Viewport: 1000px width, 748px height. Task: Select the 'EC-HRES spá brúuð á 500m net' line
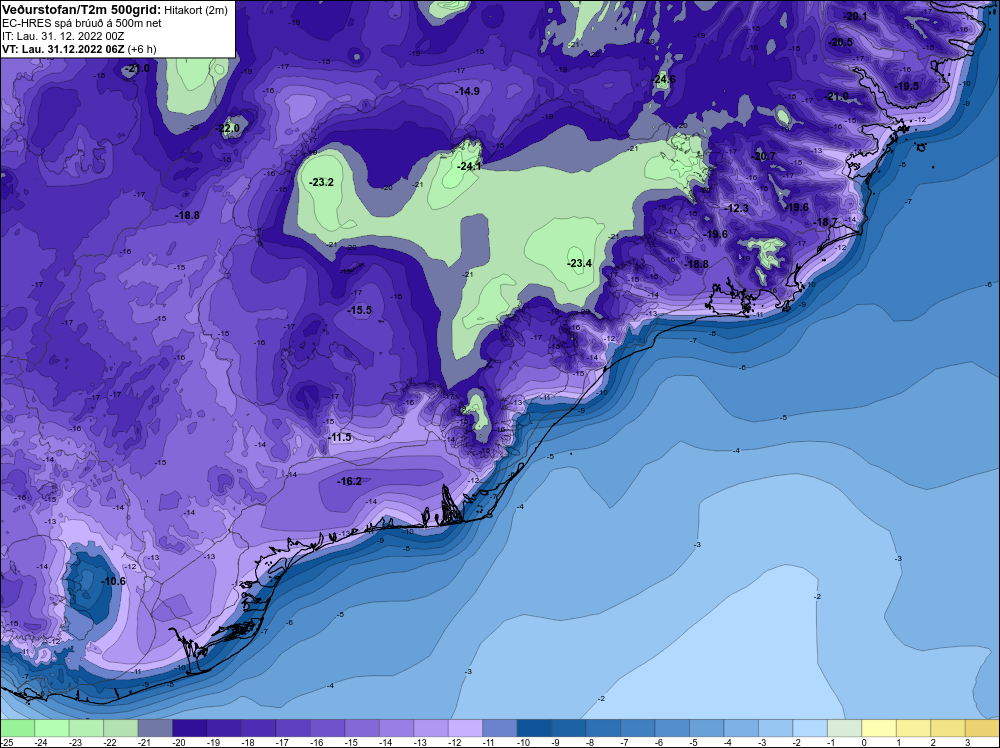click(82, 23)
